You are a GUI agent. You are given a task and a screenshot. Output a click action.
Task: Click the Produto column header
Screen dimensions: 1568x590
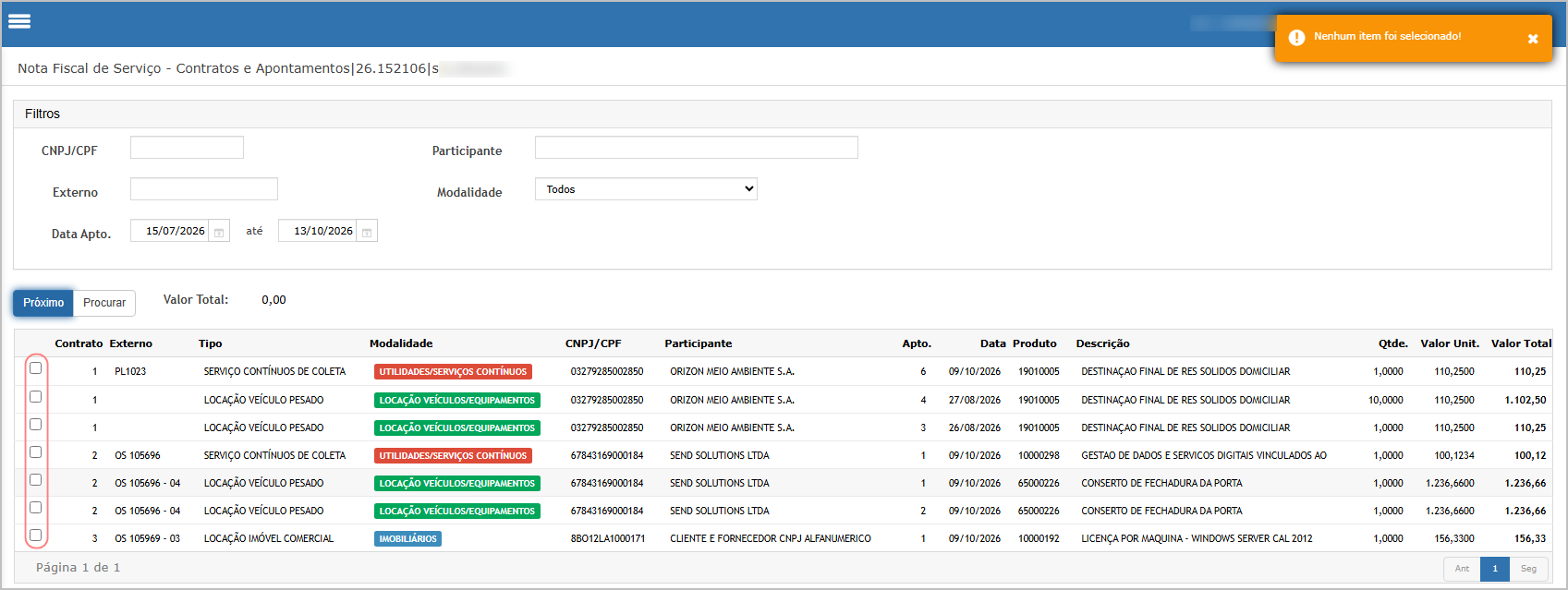click(1035, 343)
